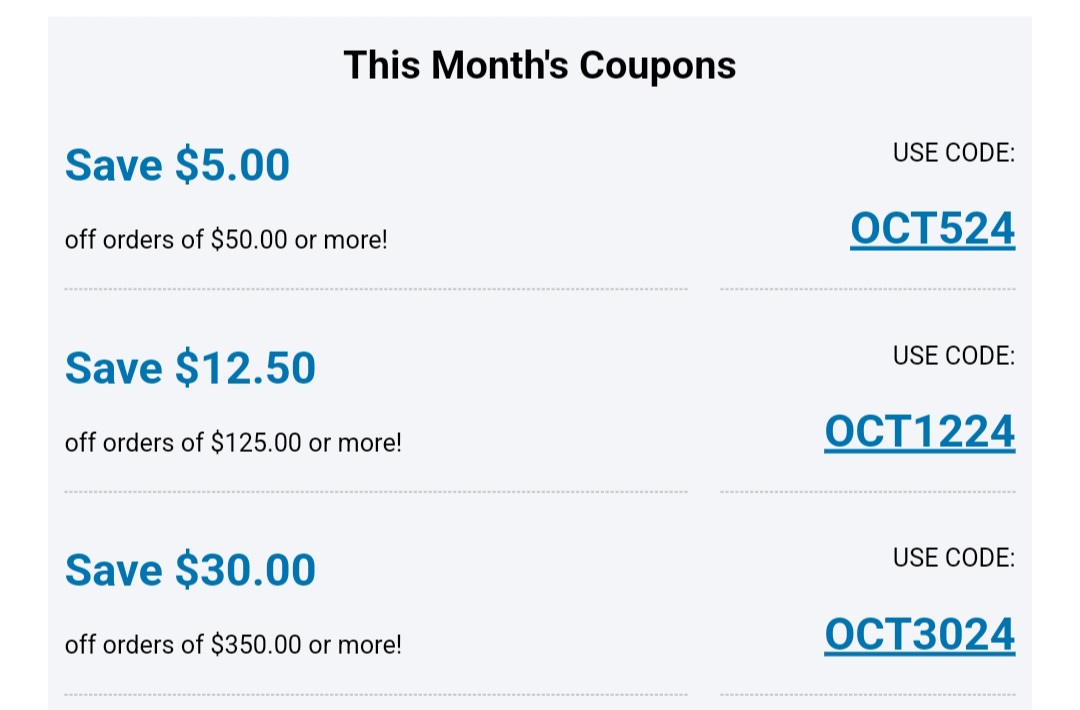Click "off orders of $125.00 or more!" text
The image size is (1080, 710).
pyautogui.click(x=233, y=442)
